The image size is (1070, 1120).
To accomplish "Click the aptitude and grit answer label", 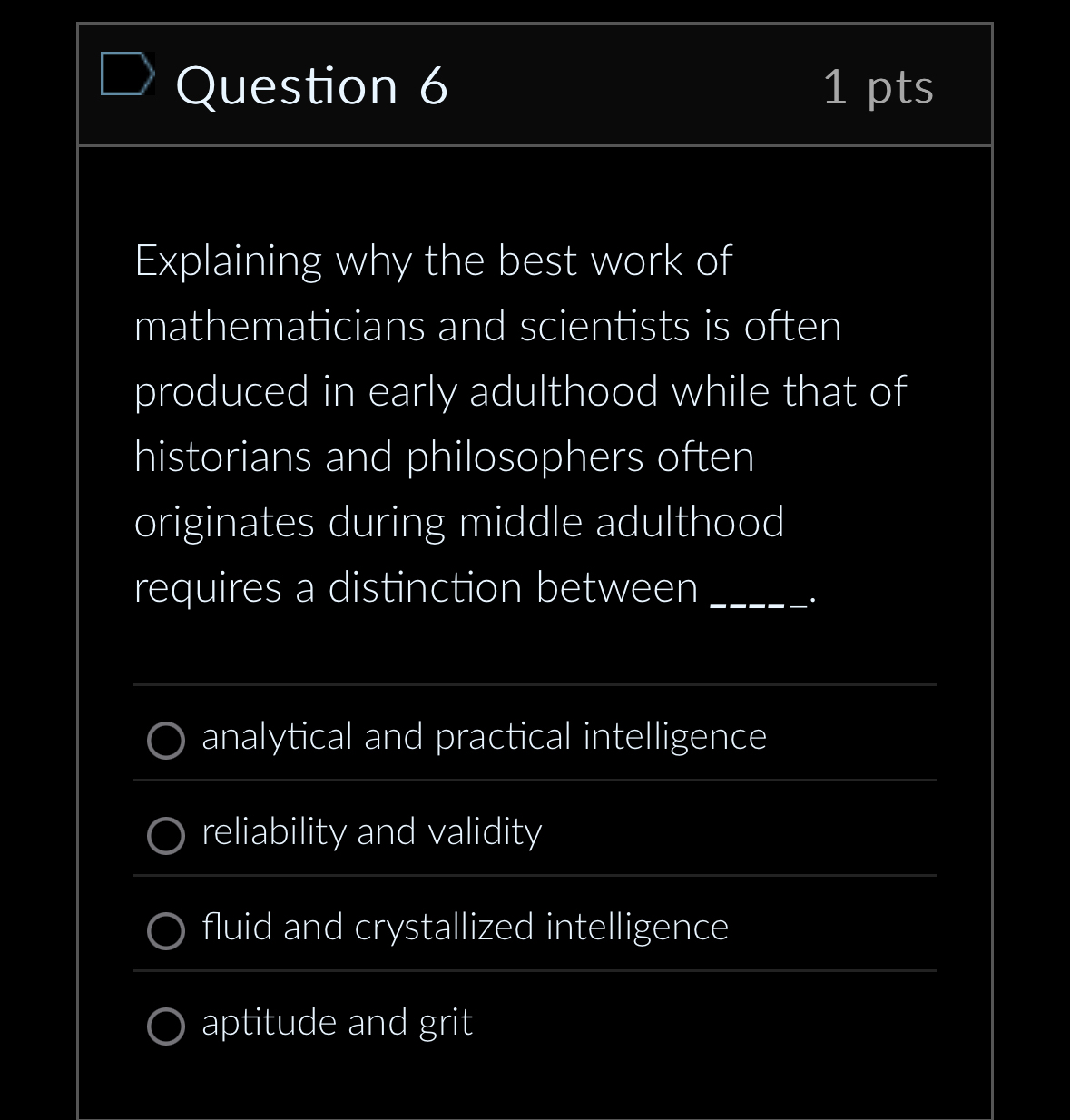I will click(x=337, y=1022).
